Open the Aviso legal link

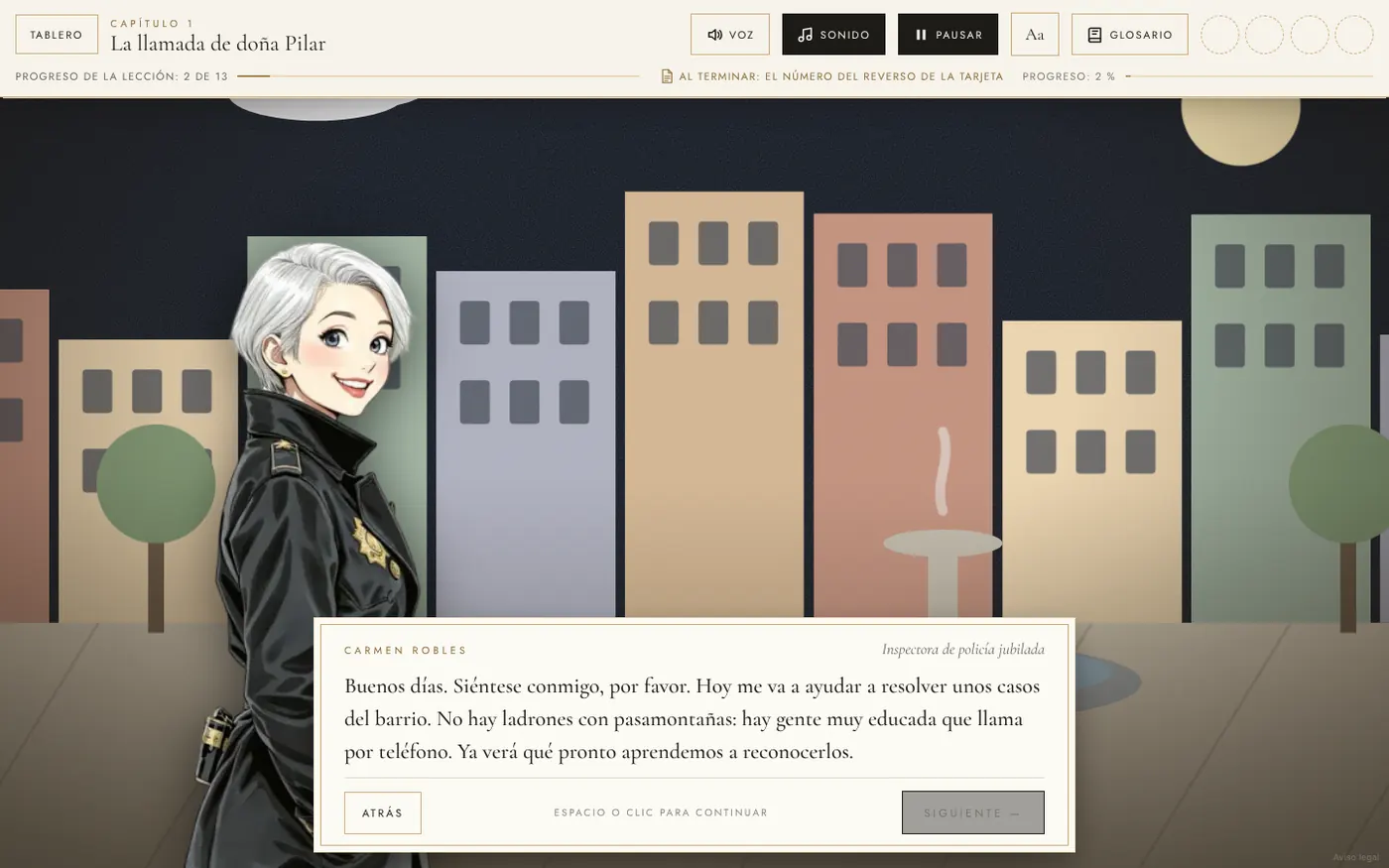coord(1355,857)
